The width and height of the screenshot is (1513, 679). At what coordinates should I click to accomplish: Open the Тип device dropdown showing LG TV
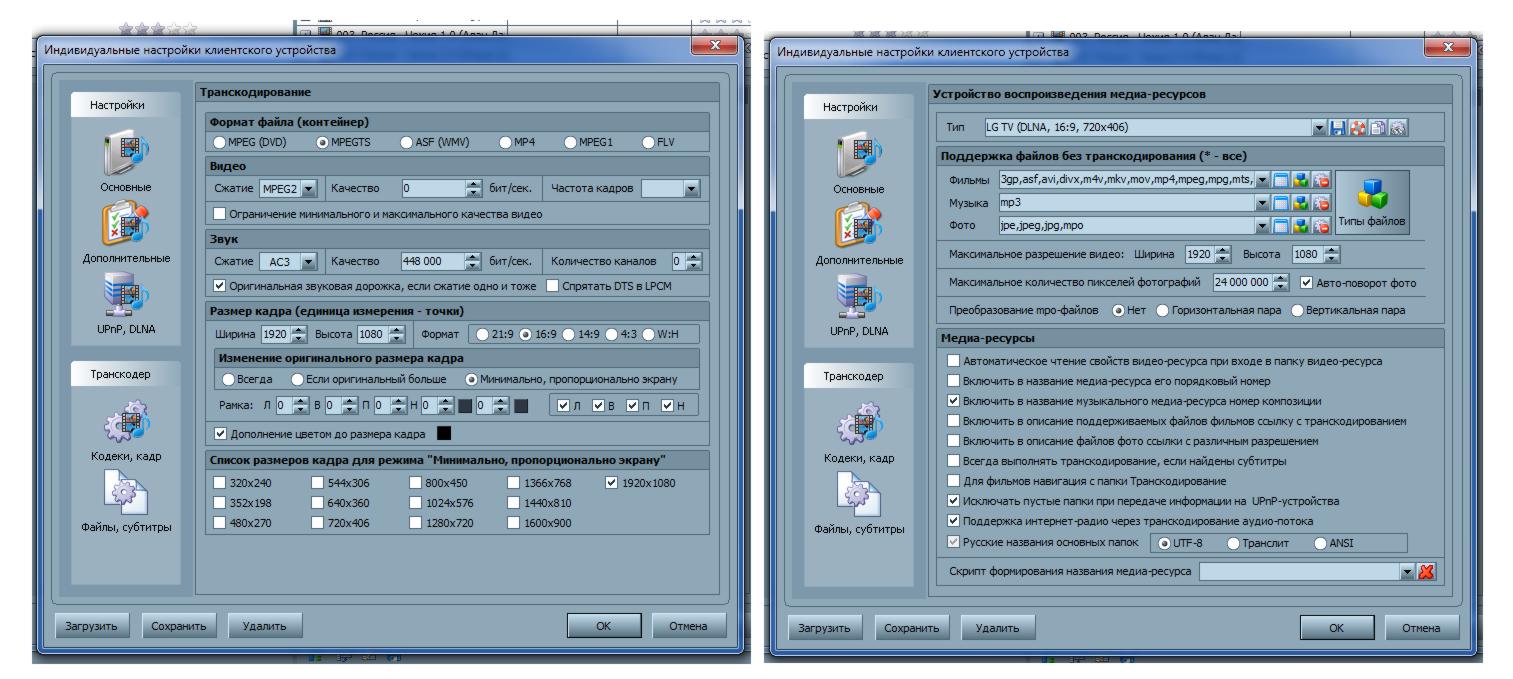[x=1317, y=128]
